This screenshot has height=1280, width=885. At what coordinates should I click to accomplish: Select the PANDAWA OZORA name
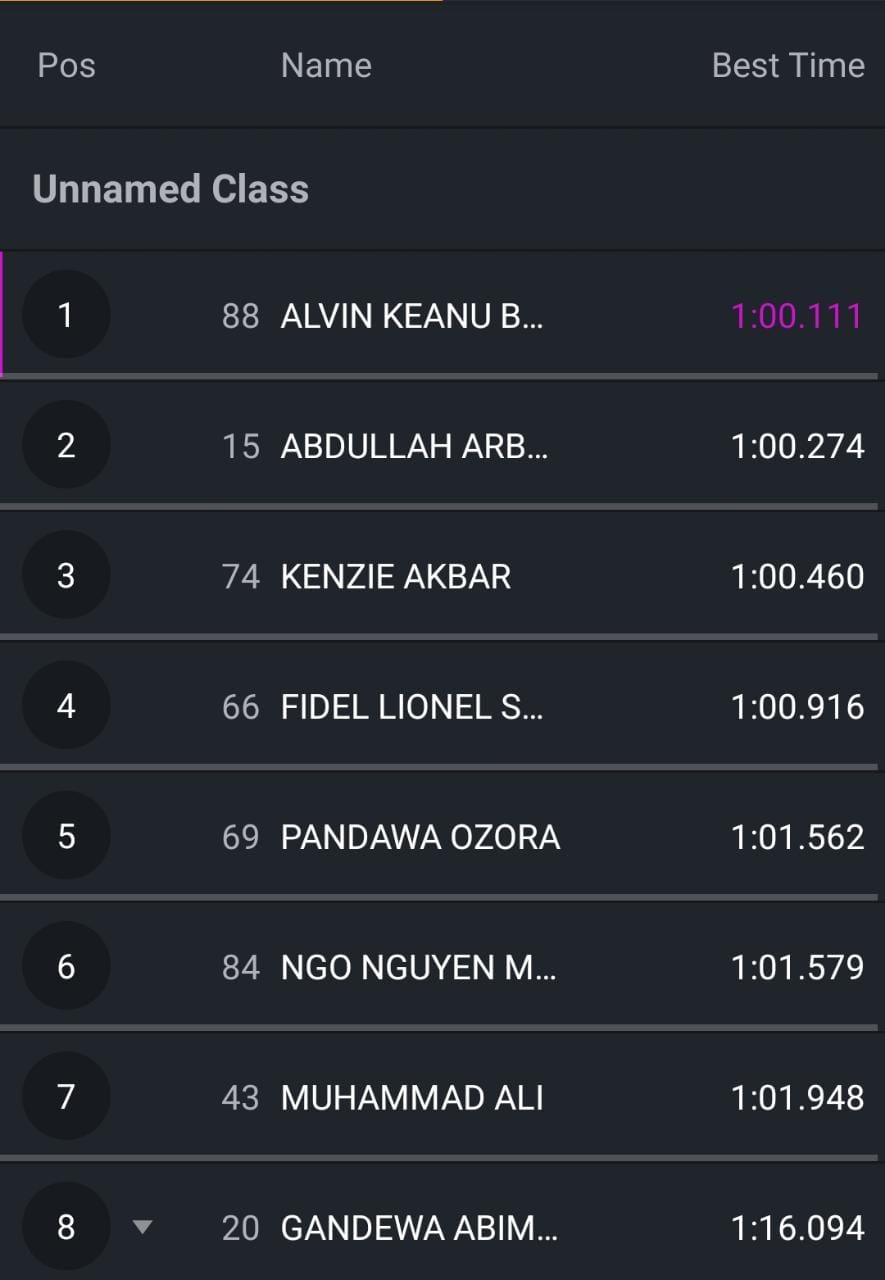click(420, 837)
